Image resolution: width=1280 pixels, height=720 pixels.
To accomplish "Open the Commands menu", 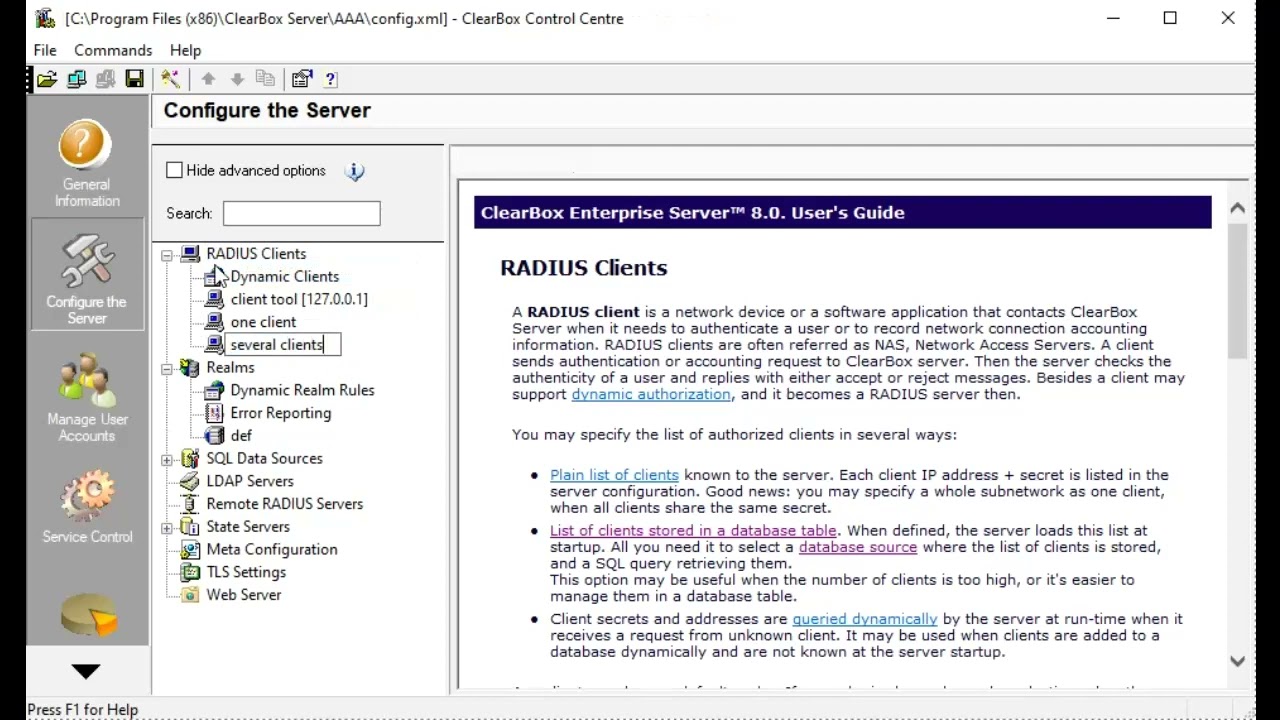I will (x=113, y=50).
